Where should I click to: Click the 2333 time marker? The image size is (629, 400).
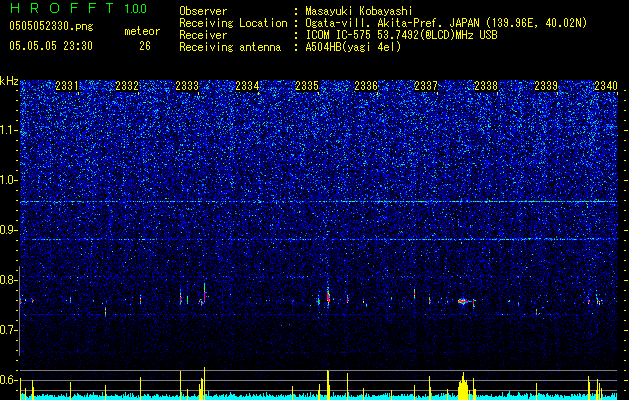tap(187, 85)
